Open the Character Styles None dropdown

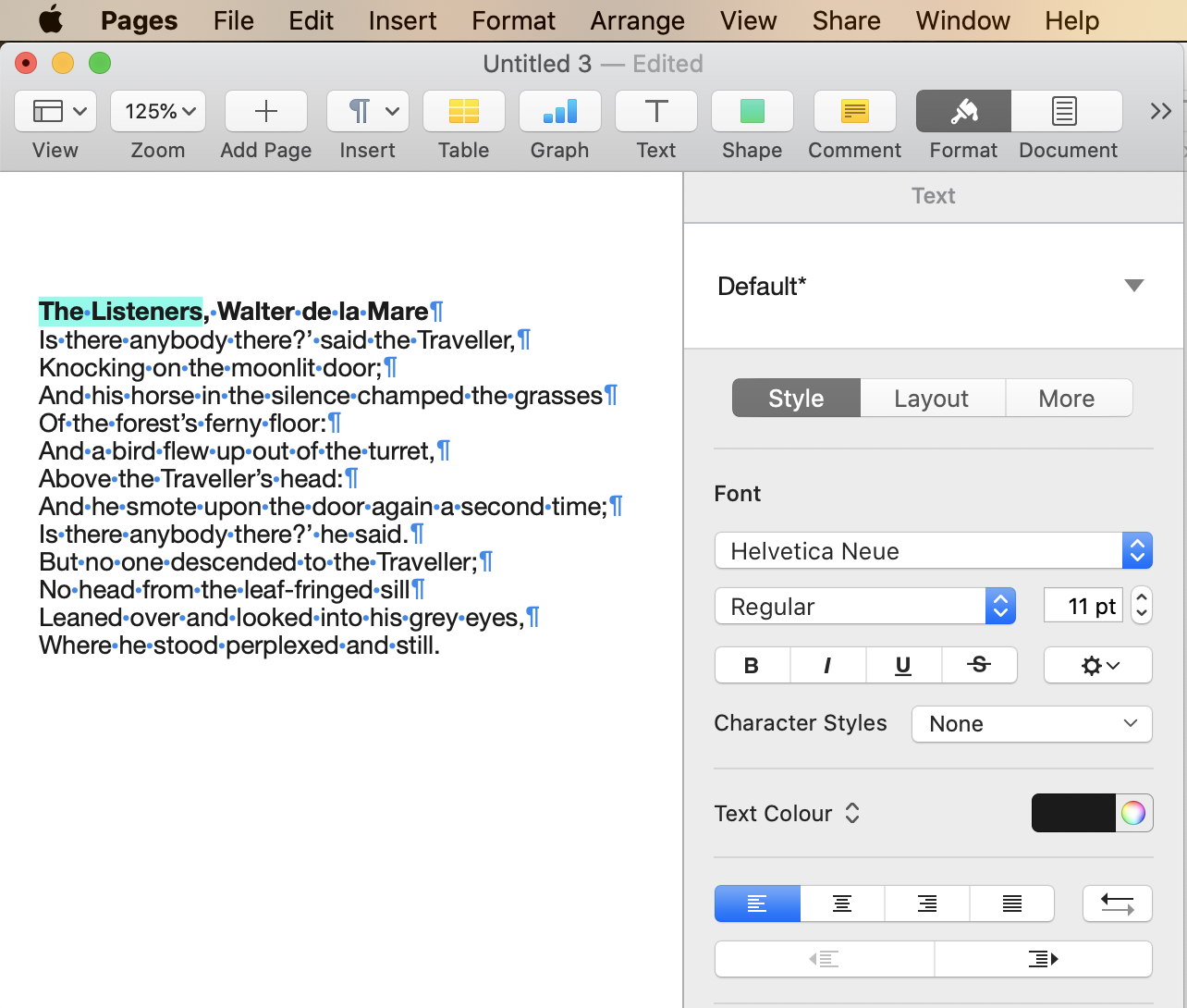(x=1032, y=723)
